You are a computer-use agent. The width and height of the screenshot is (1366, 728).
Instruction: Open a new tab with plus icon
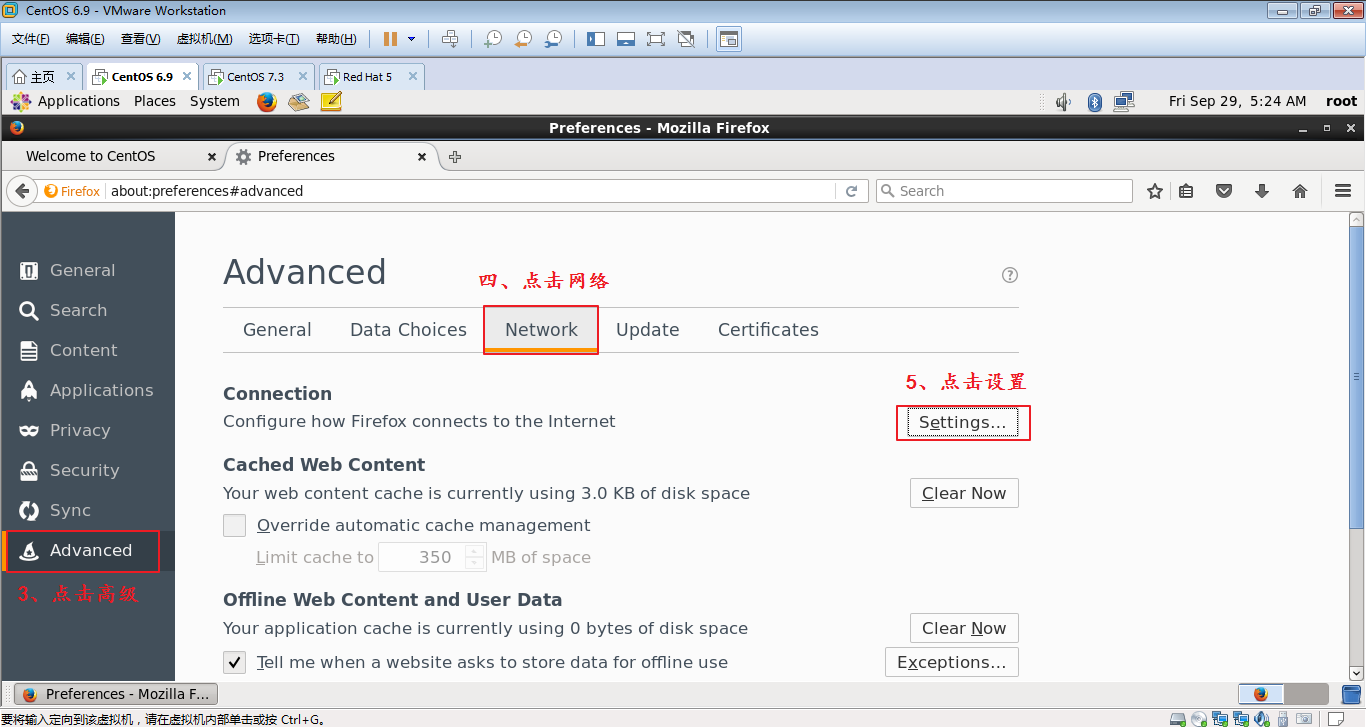tap(455, 157)
